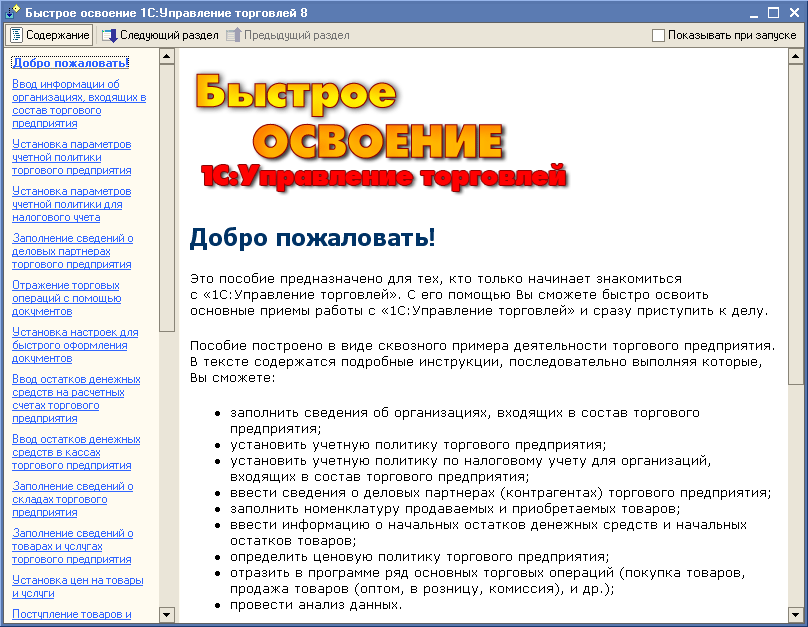Image resolution: width=808 pixels, height=627 pixels.
Task: Open учетной политики для налогового учета link
Action: (x=72, y=204)
